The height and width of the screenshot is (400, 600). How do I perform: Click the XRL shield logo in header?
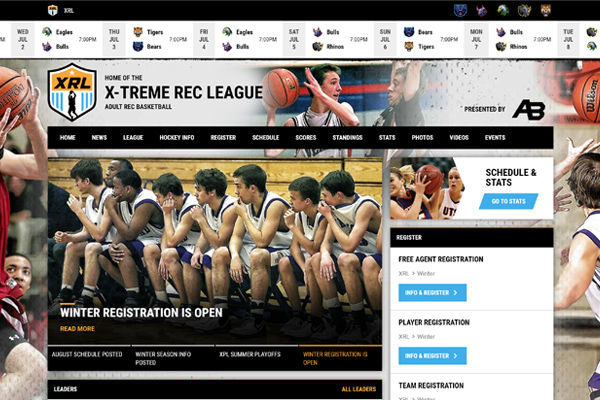pos(72,93)
